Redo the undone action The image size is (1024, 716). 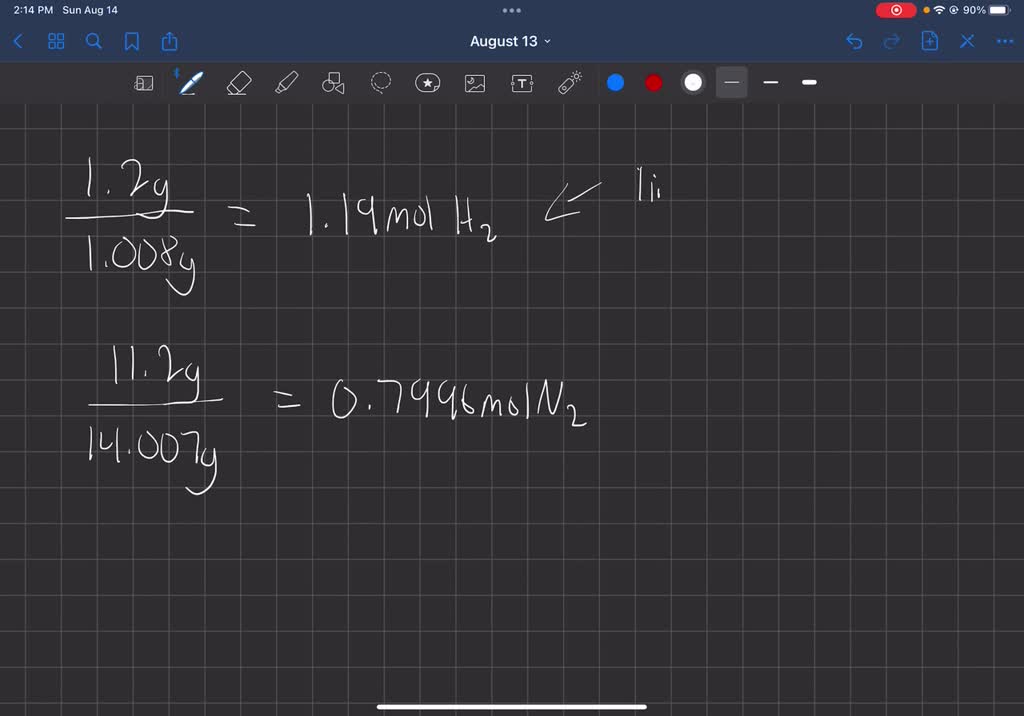click(x=890, y=41)
